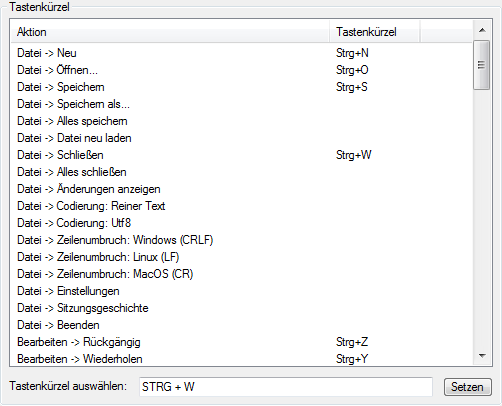Select 'Bearbeiten -> Rückgängig' row
This screenshot has width=502, height=406.
click(242, 342)
